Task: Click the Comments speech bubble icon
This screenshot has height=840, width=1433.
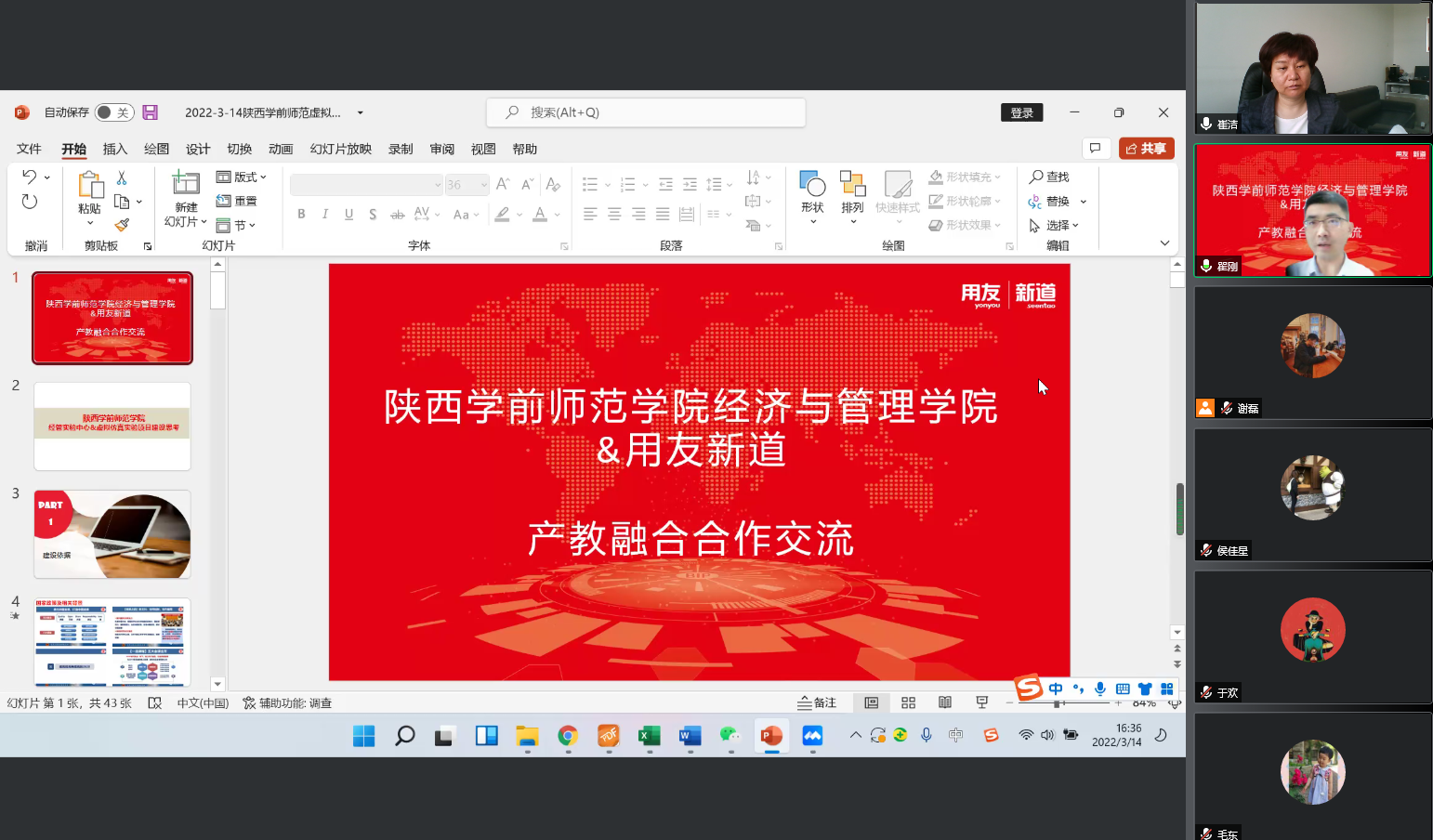Action: [x=1096, y=149]
